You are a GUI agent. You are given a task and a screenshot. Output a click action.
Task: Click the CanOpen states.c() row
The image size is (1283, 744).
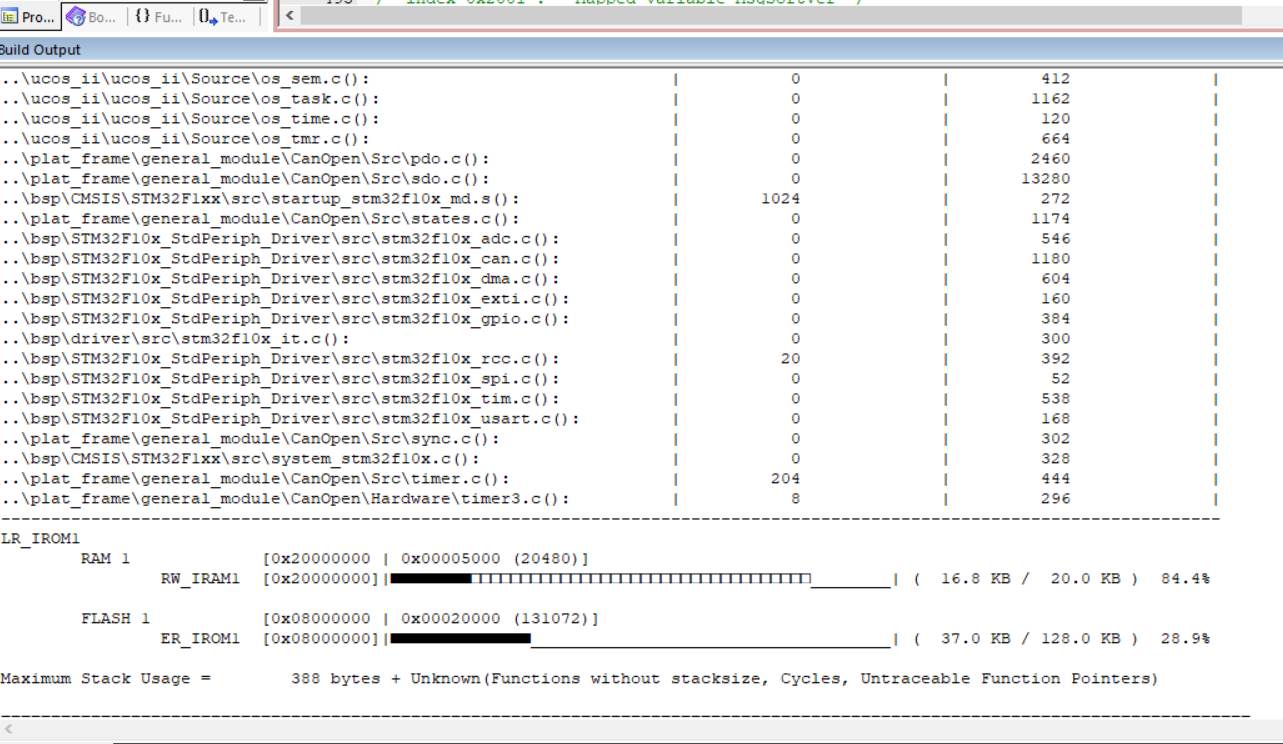[608, 218]
